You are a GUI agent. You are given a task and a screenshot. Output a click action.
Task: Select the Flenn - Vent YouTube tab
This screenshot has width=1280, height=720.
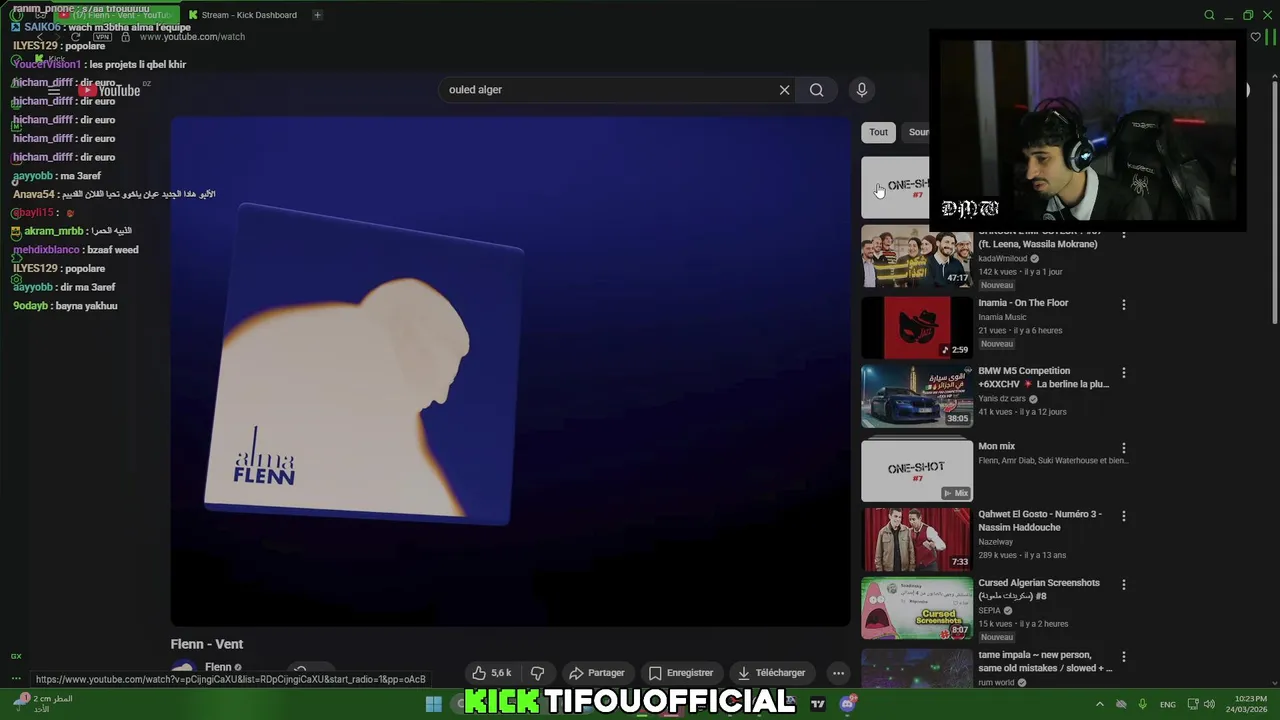click(x=117, y=15)
